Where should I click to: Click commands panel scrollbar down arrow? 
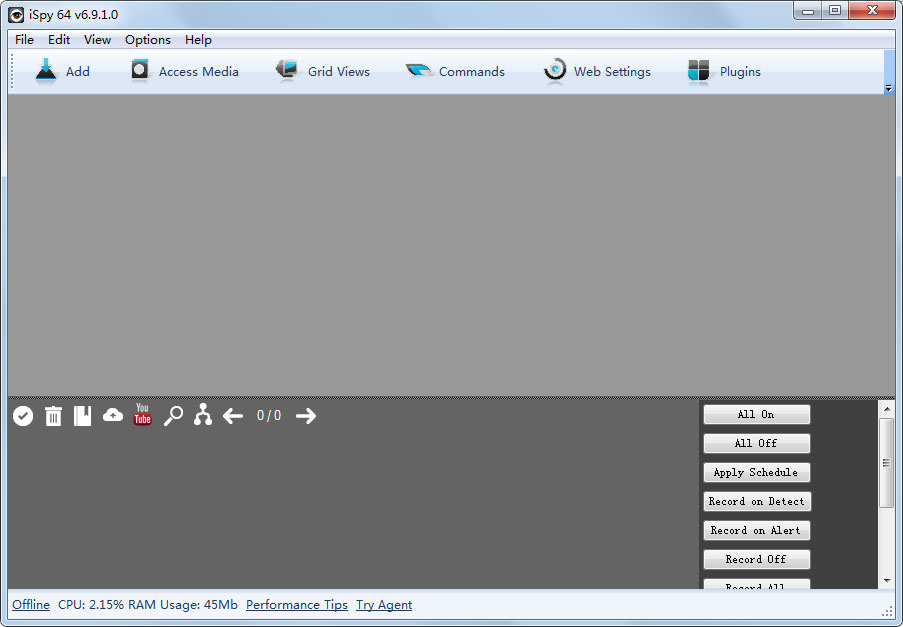click(887, 580)
